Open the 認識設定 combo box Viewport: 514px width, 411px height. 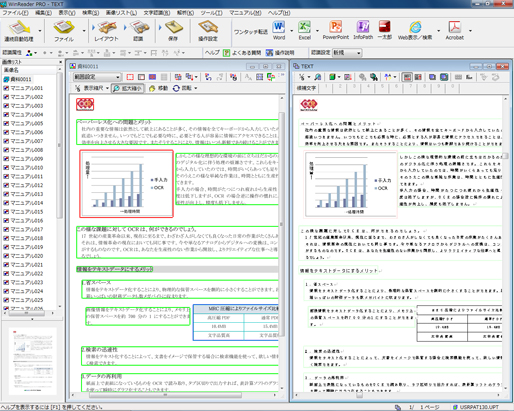tap(347, 53)
